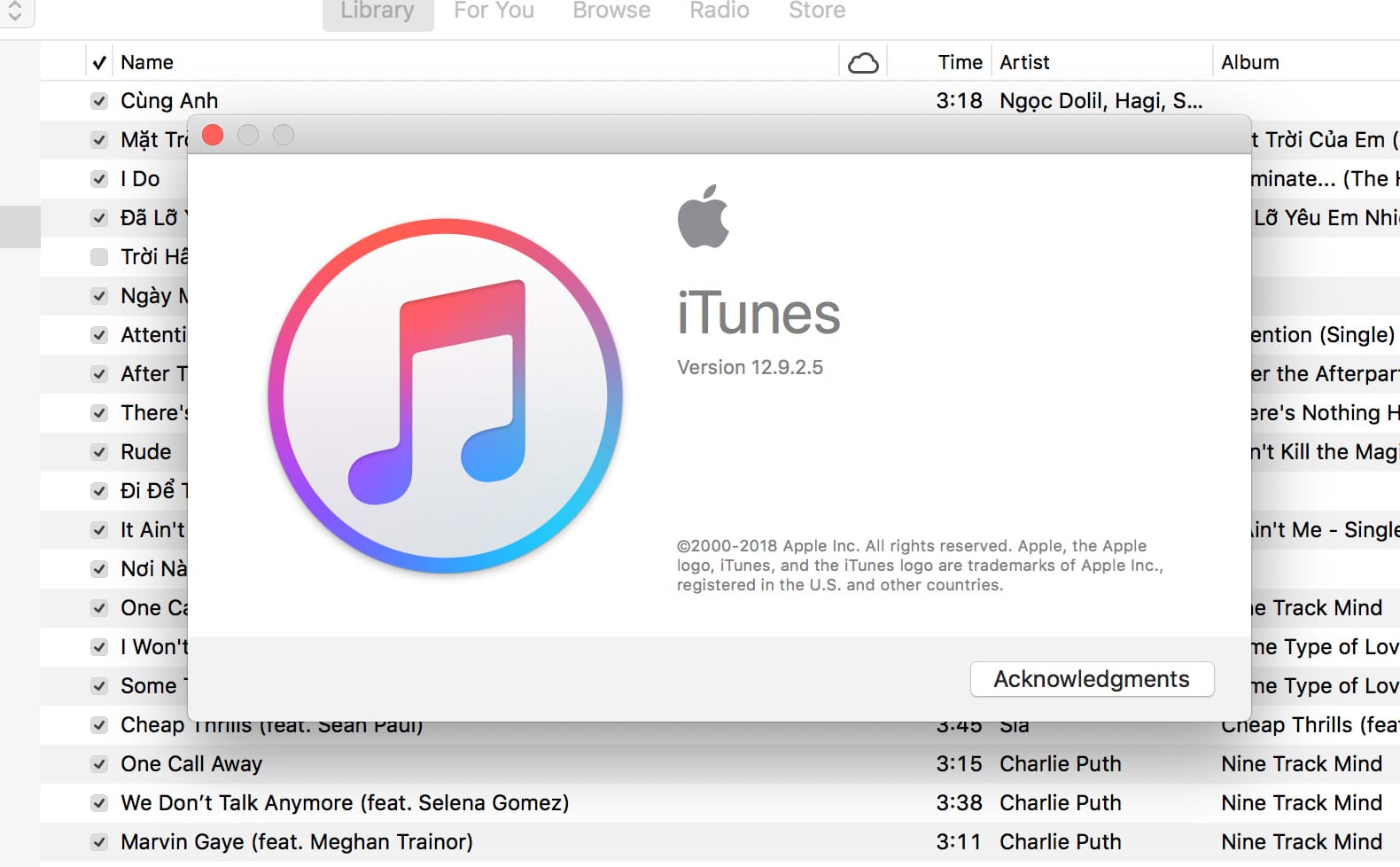Click the large iTunes music note logo
Image resolution: width=1400 pixels, height=867 pixels.
pos(446,395)
